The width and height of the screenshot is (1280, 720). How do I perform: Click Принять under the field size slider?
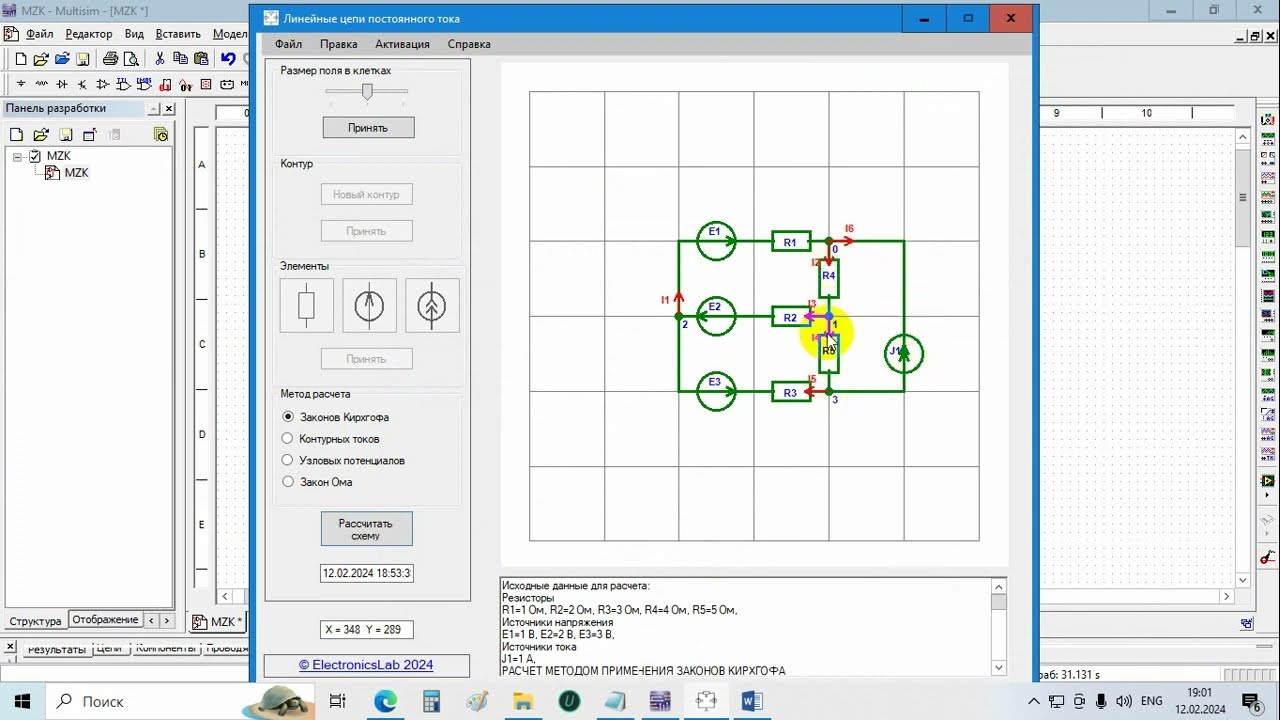368,128
